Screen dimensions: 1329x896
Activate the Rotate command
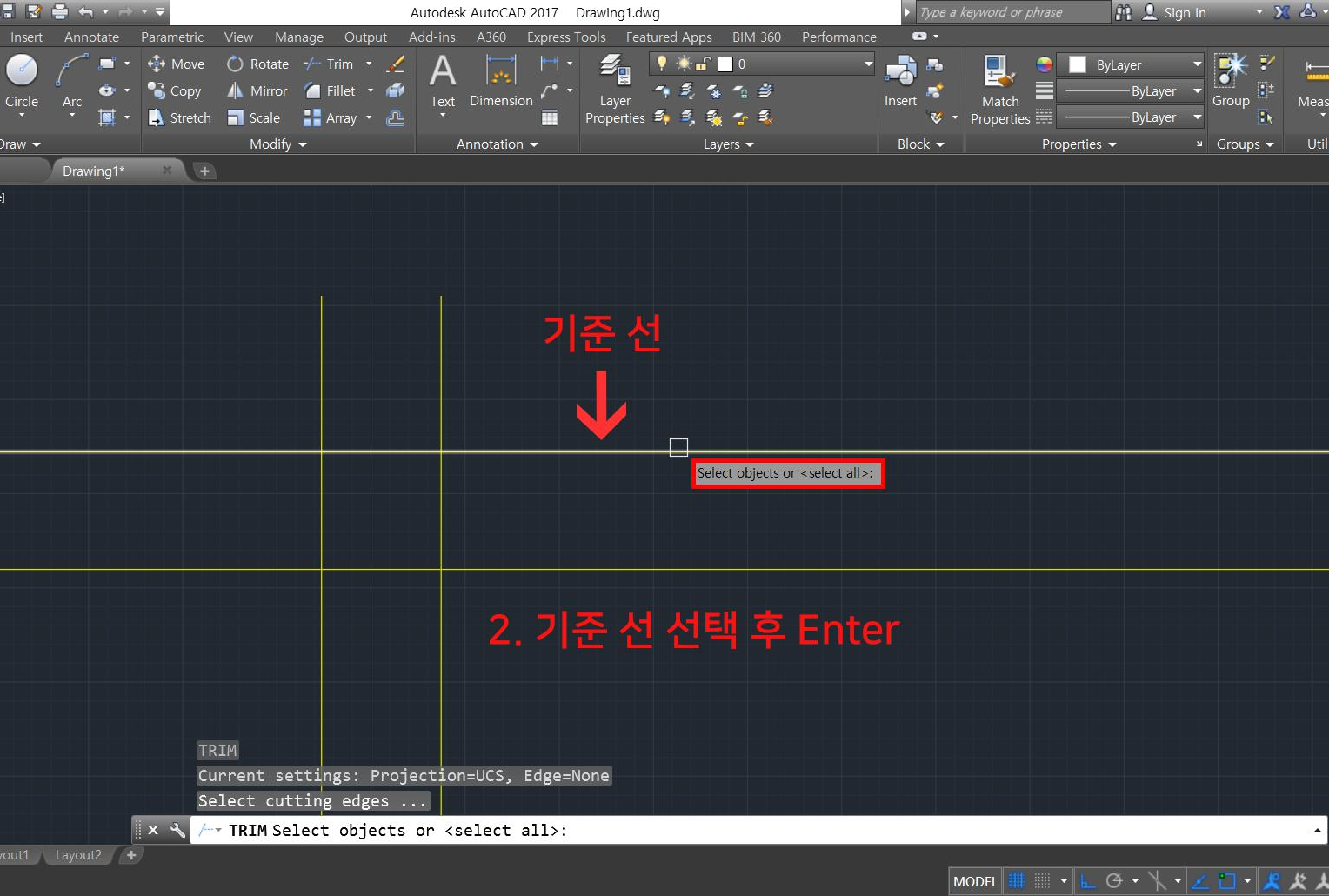(257, 64)
